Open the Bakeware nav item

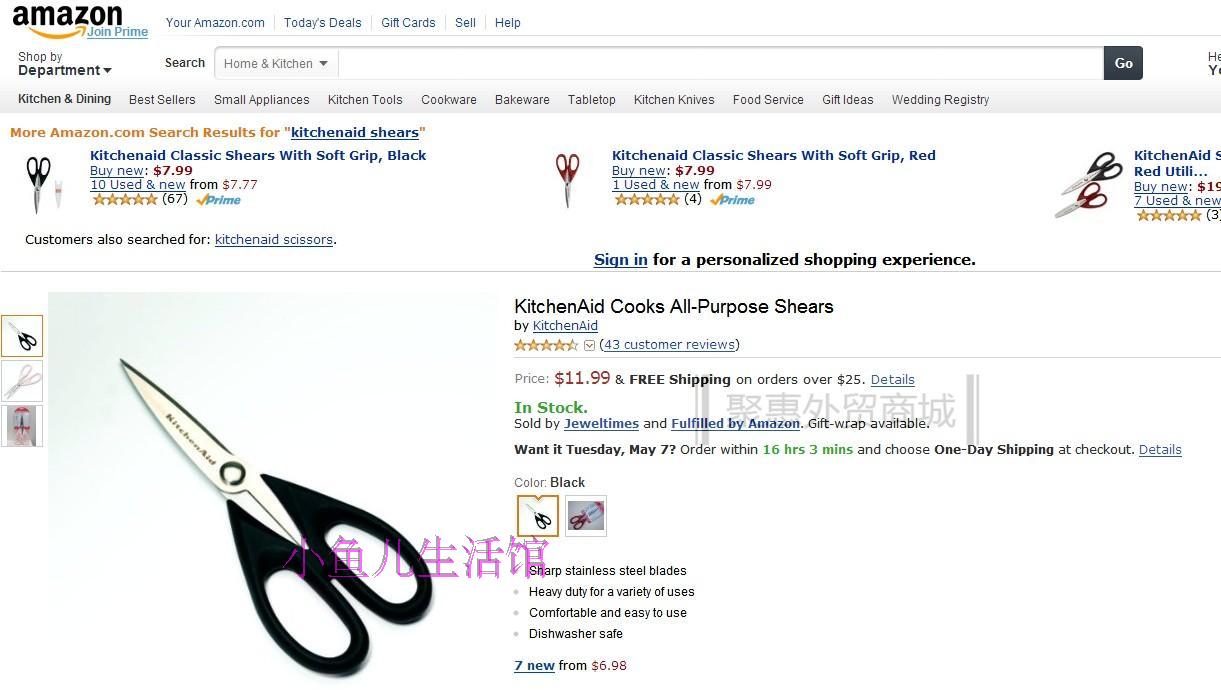tap(522, 99)
